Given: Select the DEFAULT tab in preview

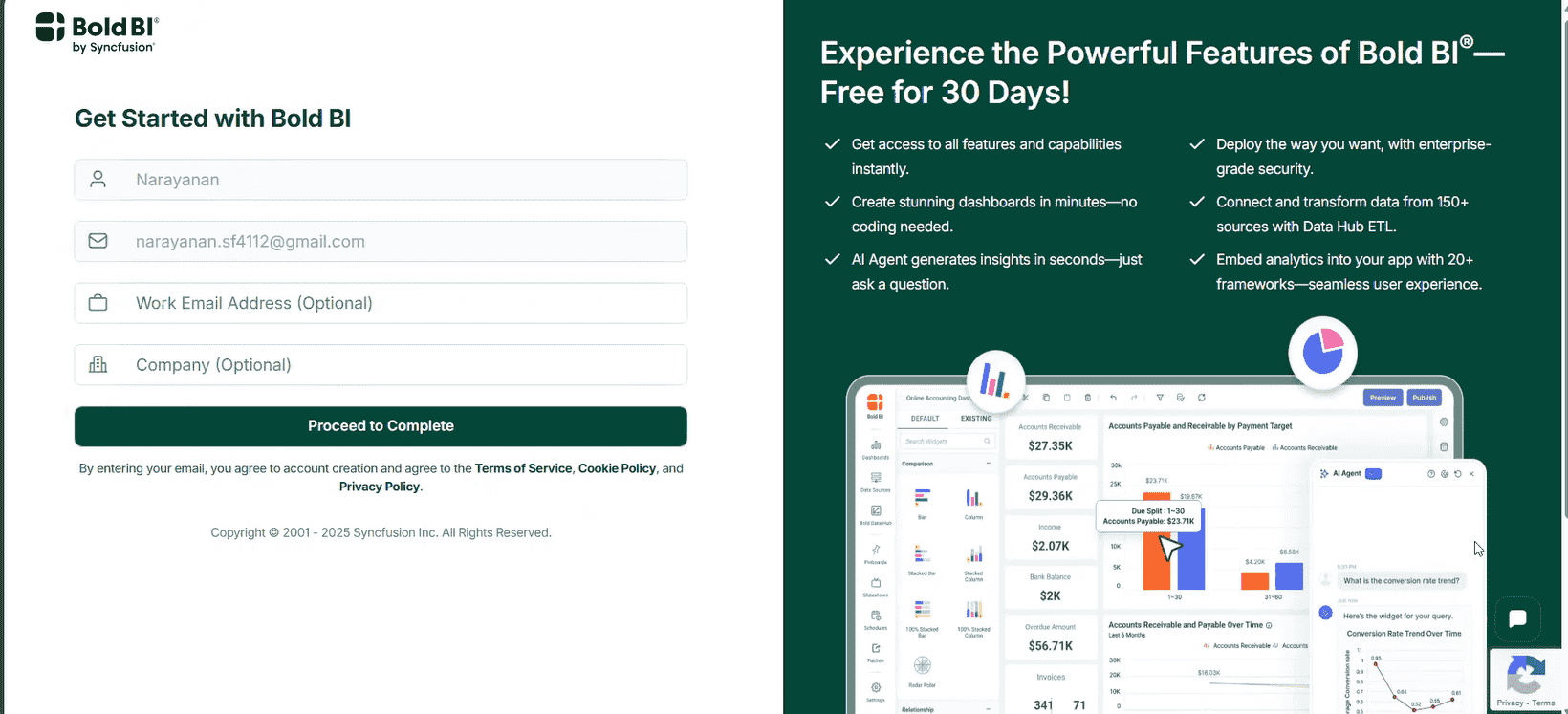Looking at the screenshot, I should pos(925,419).
